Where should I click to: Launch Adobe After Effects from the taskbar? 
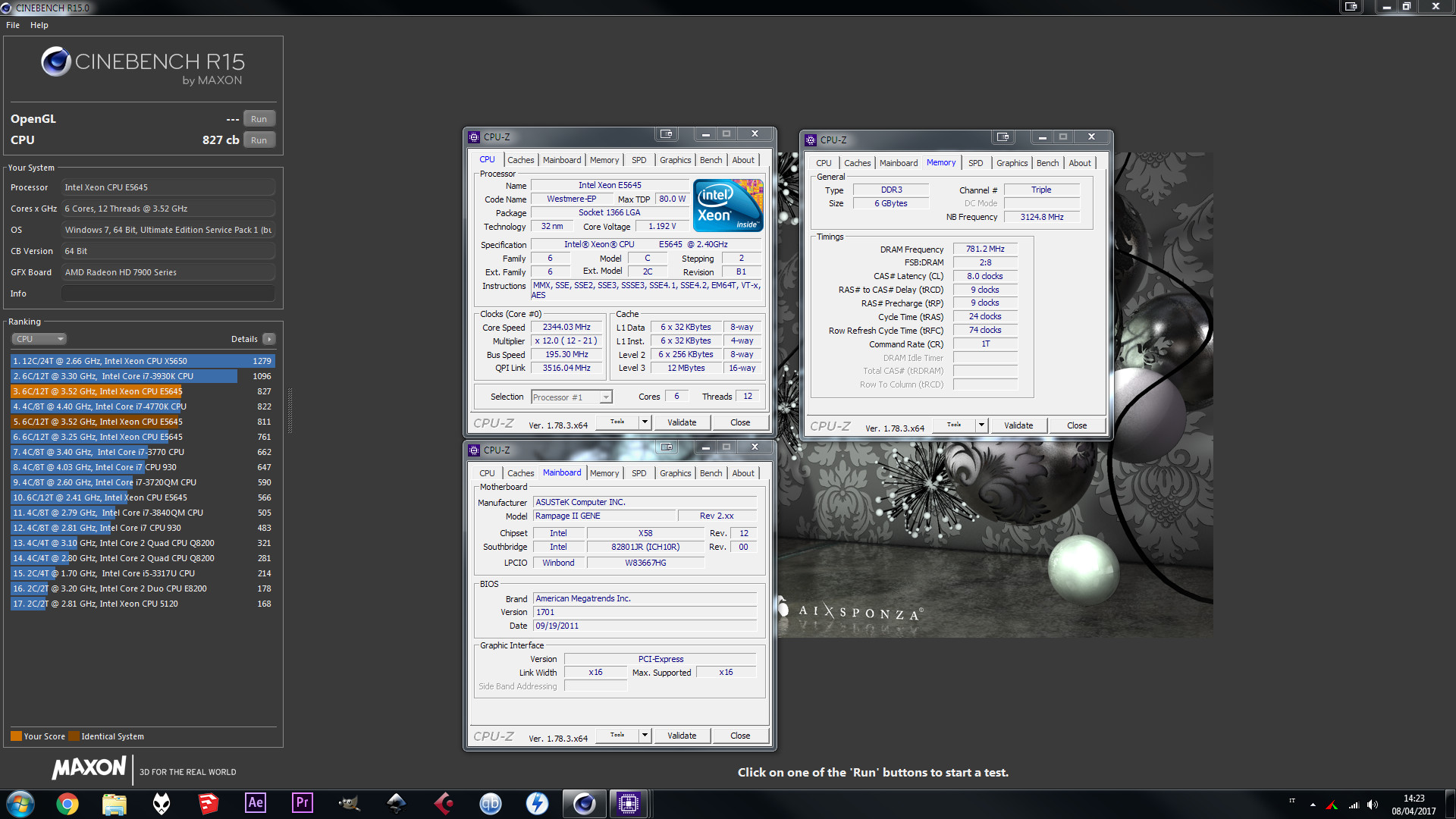(x=256, y=803)
